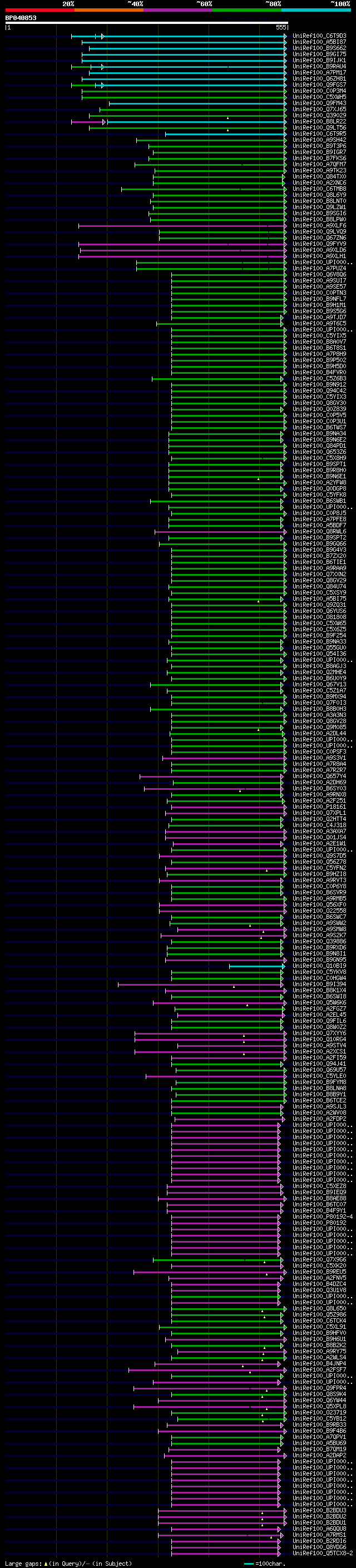Select hit UniRef100_B9HZI8

(x=319, y=874)
